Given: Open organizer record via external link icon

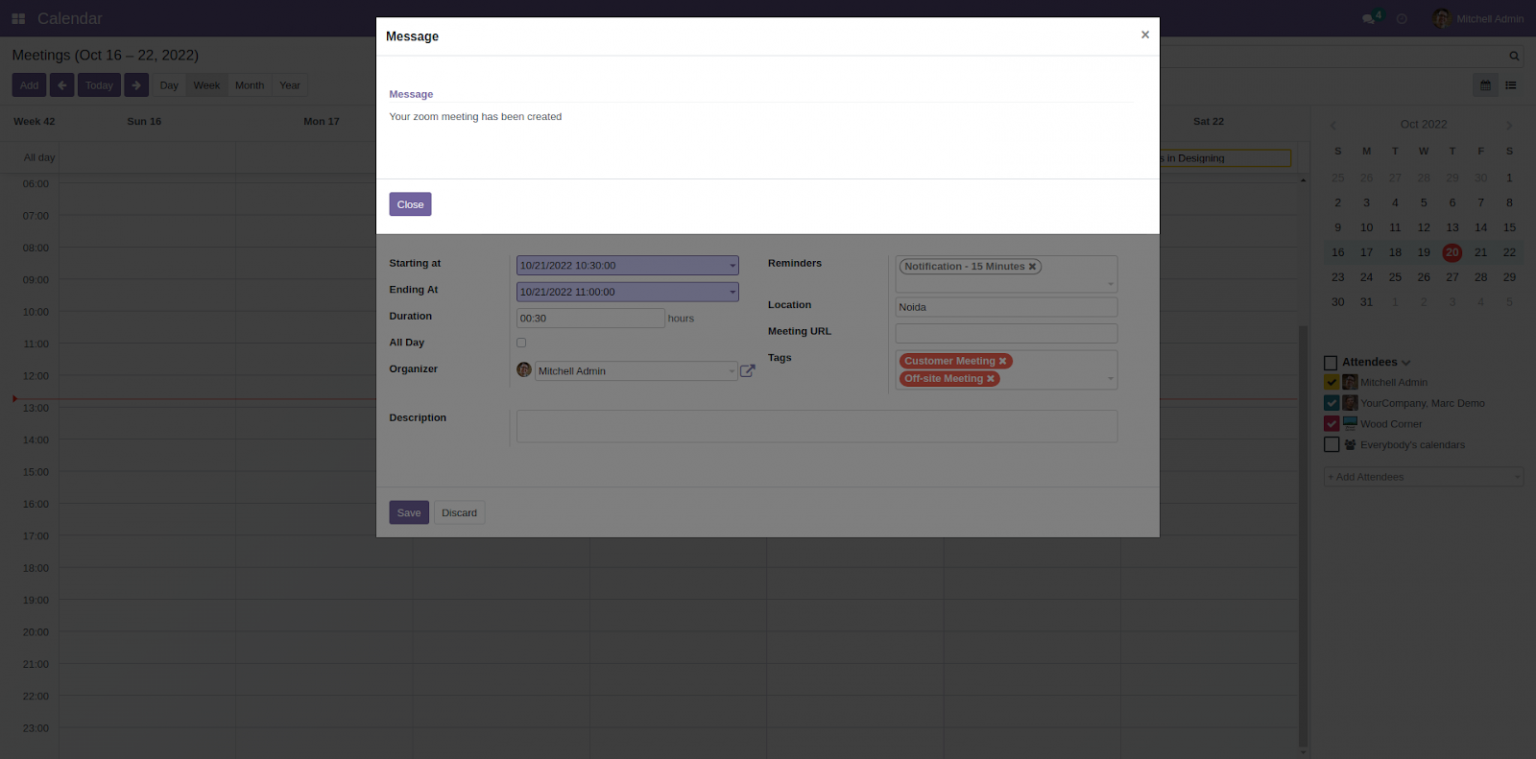Looking at the screenshot, I should [747, 370].
